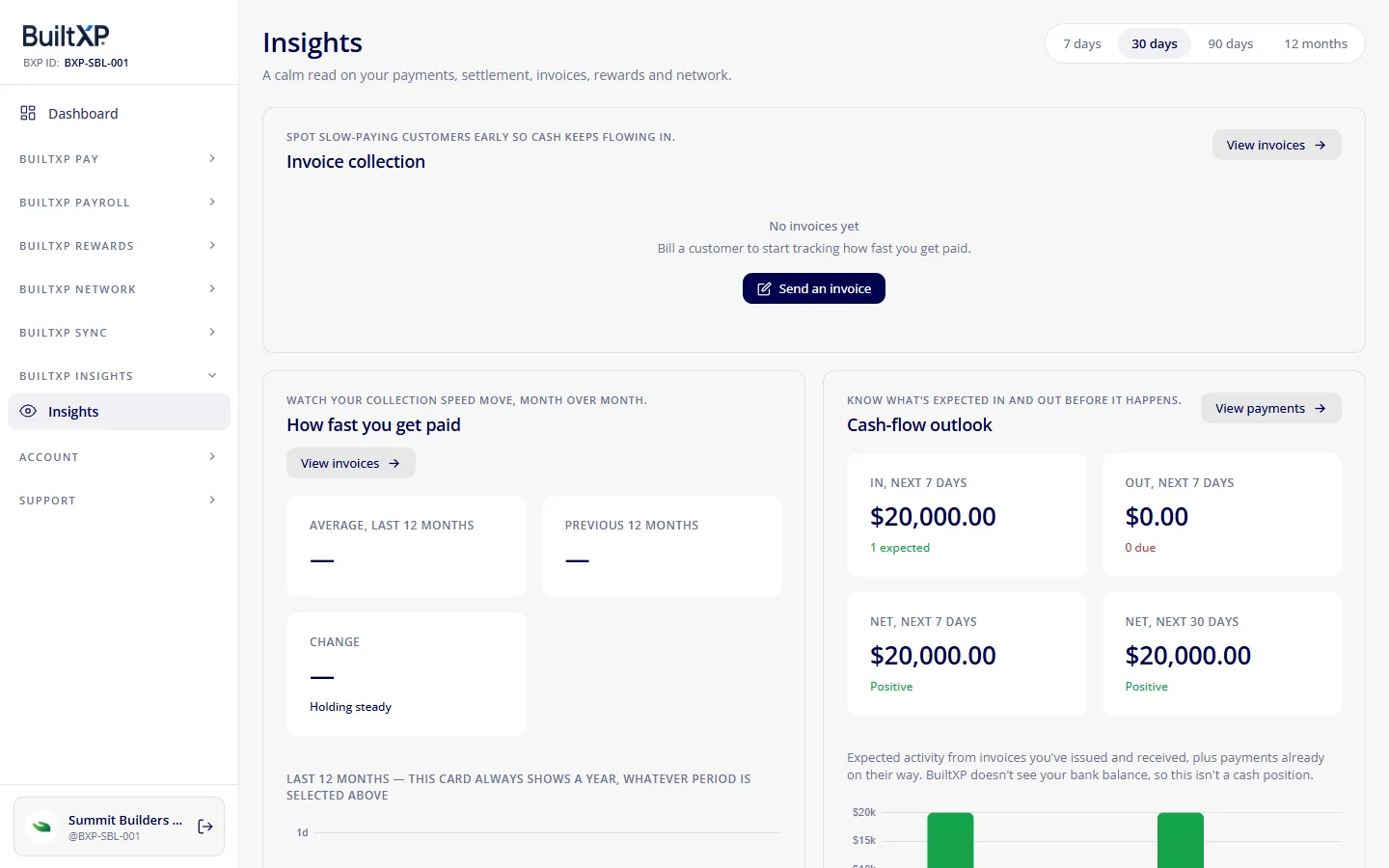Expand the BuiltXP Pay section
This screenshot has height=868, width=1389.
(x=119, y=159)
